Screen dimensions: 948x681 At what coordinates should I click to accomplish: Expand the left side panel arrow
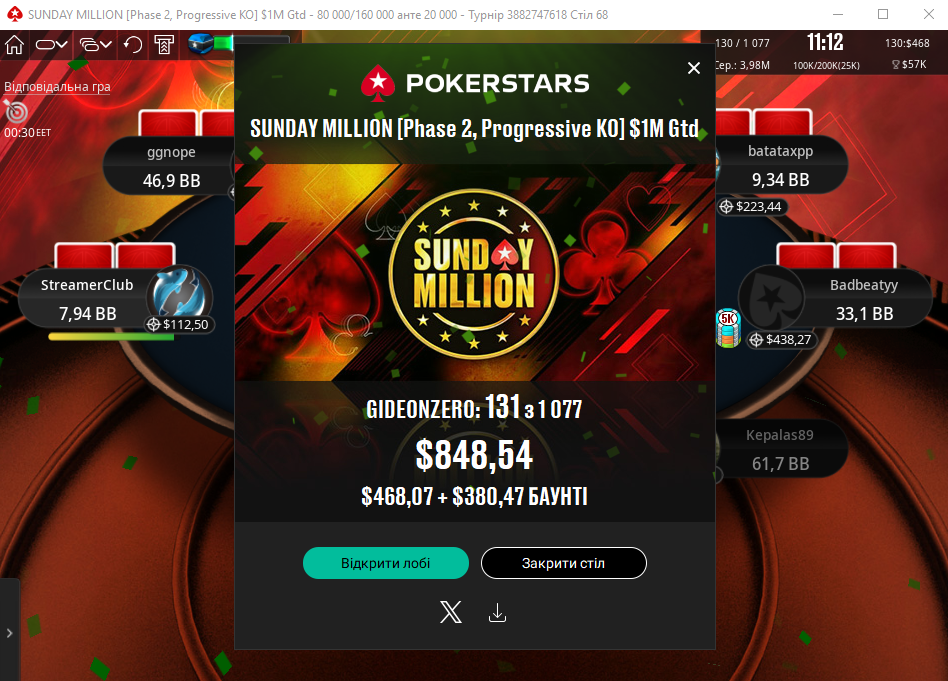(9, 633)
